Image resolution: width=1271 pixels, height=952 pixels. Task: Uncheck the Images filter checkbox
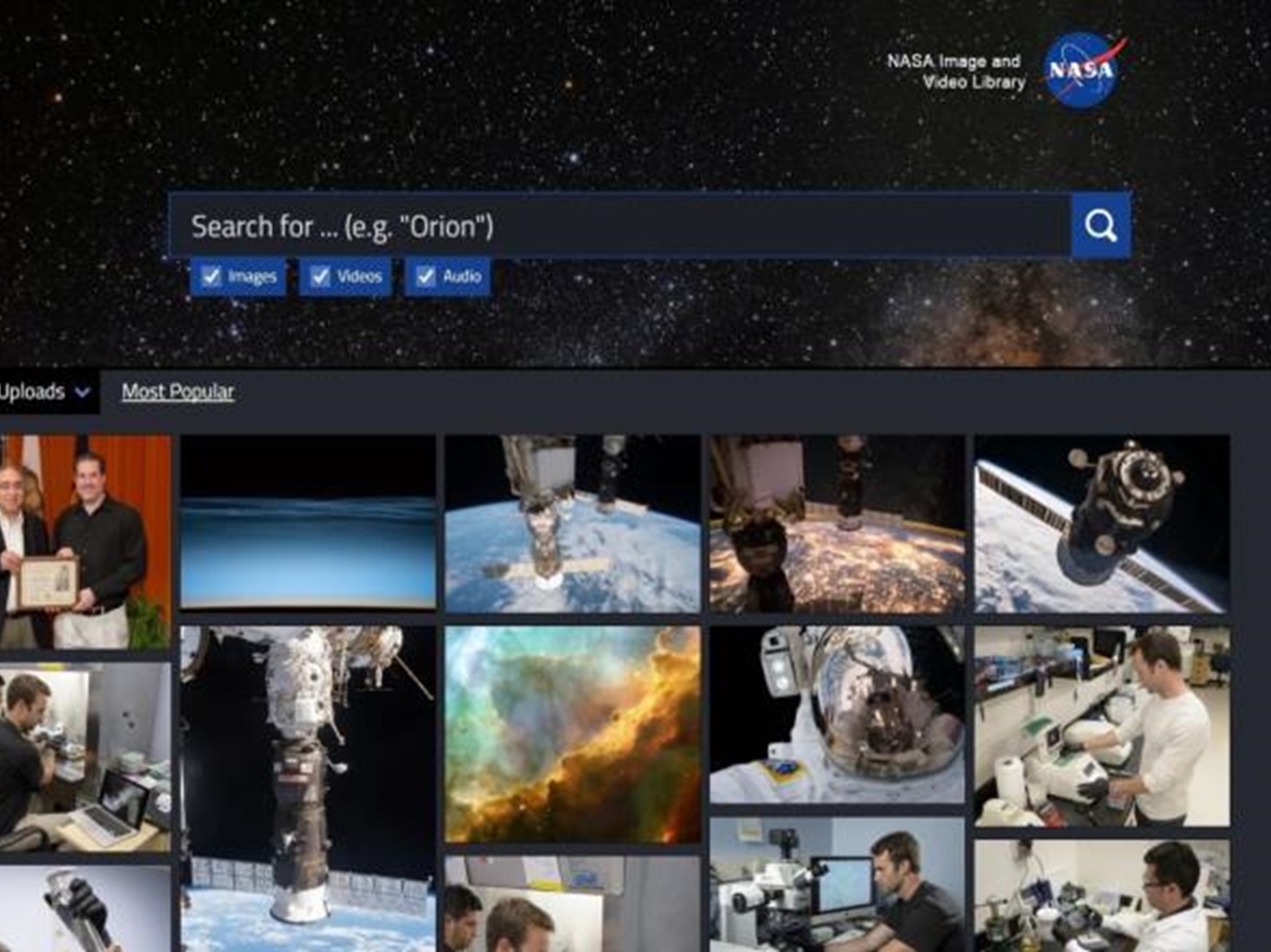click(211, 276)
